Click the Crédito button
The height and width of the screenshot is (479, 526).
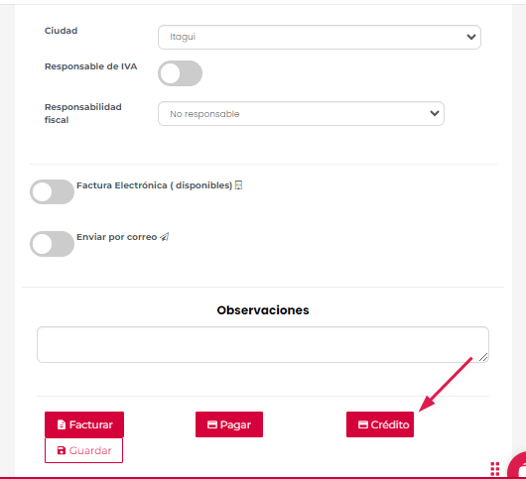[380, 425]
